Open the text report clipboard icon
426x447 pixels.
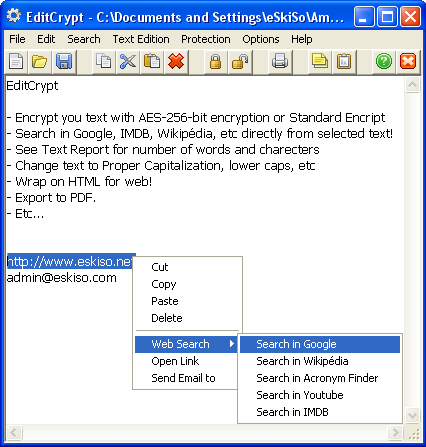(x=344, y=62)
